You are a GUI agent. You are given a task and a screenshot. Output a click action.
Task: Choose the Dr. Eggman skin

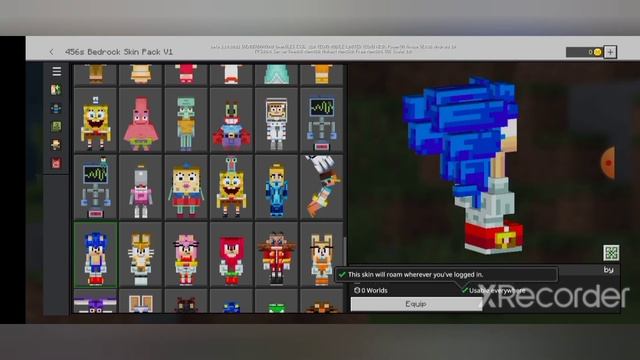point(276,255)
